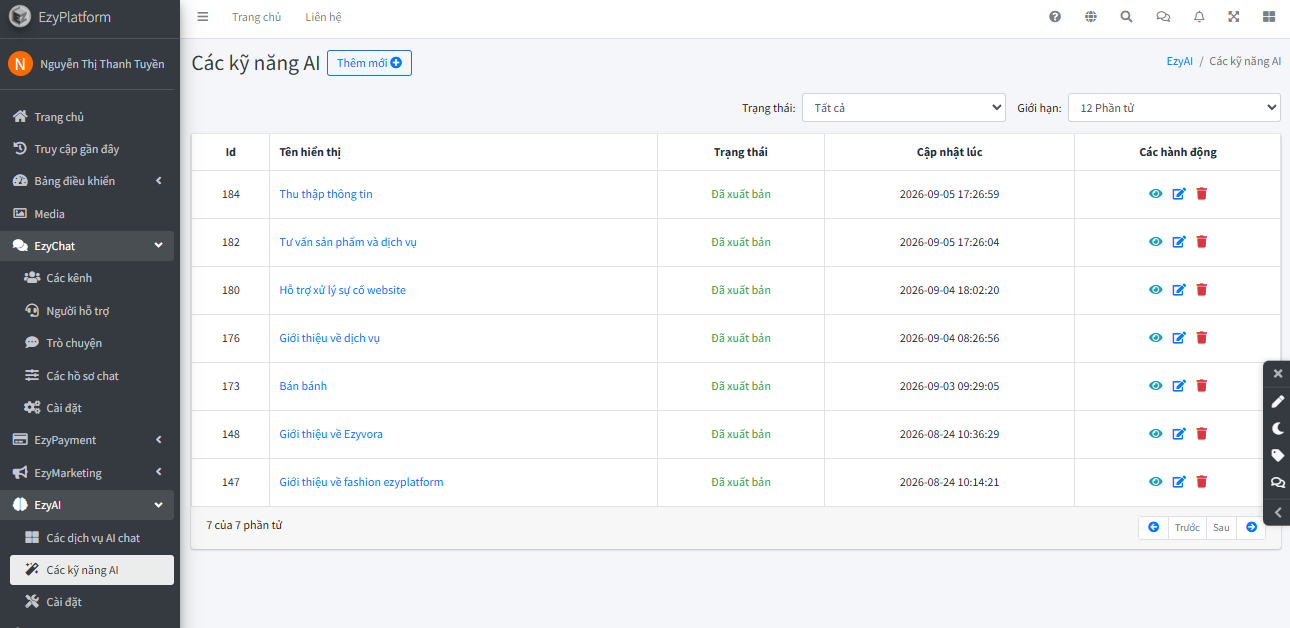Open the 'Giới hạn' dropdown showing 12 Phần tử

1174,107
